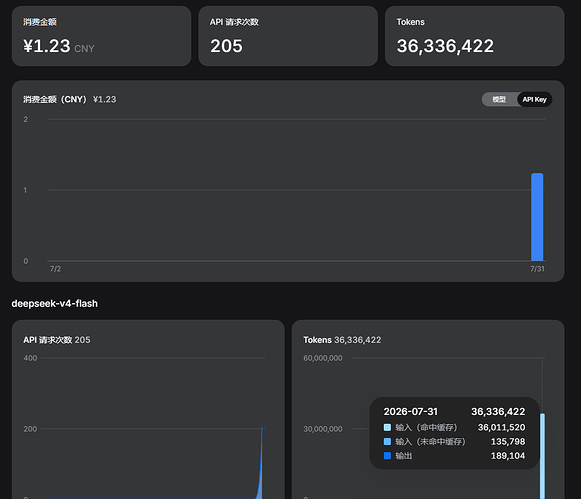Select the Tokens 36,336,422 summary card
The height and width of the screenshot is (499, 581).
(475, 36)
